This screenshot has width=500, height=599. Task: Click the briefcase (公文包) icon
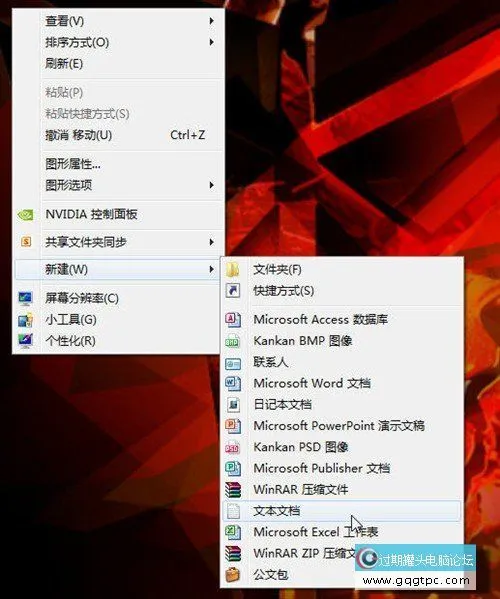[233, 574]
